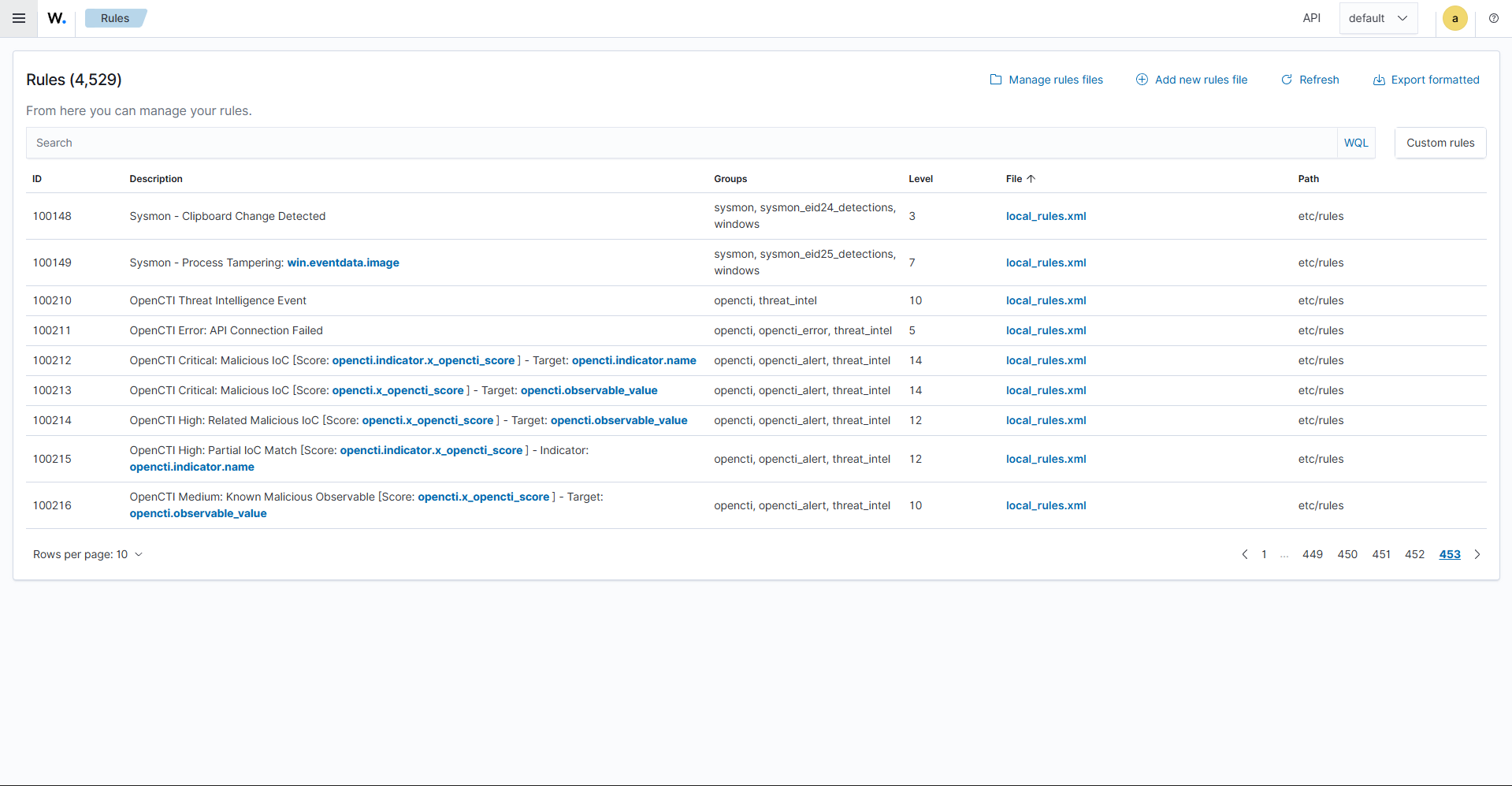This screenshot has height=786, width=1512.
Task: Click opencti.indicator.name in rule 100215
Action: 191,467
